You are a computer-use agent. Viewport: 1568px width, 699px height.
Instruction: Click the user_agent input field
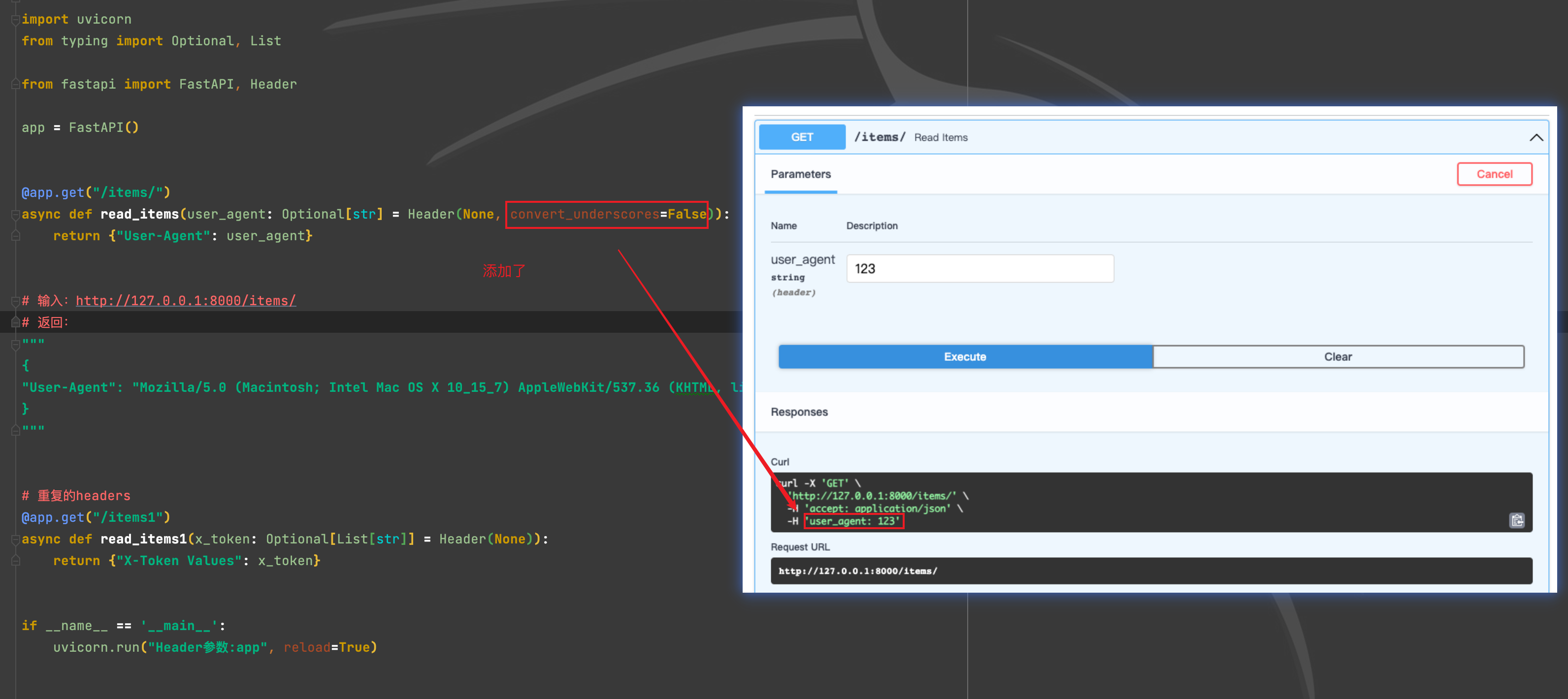[980, 268]
